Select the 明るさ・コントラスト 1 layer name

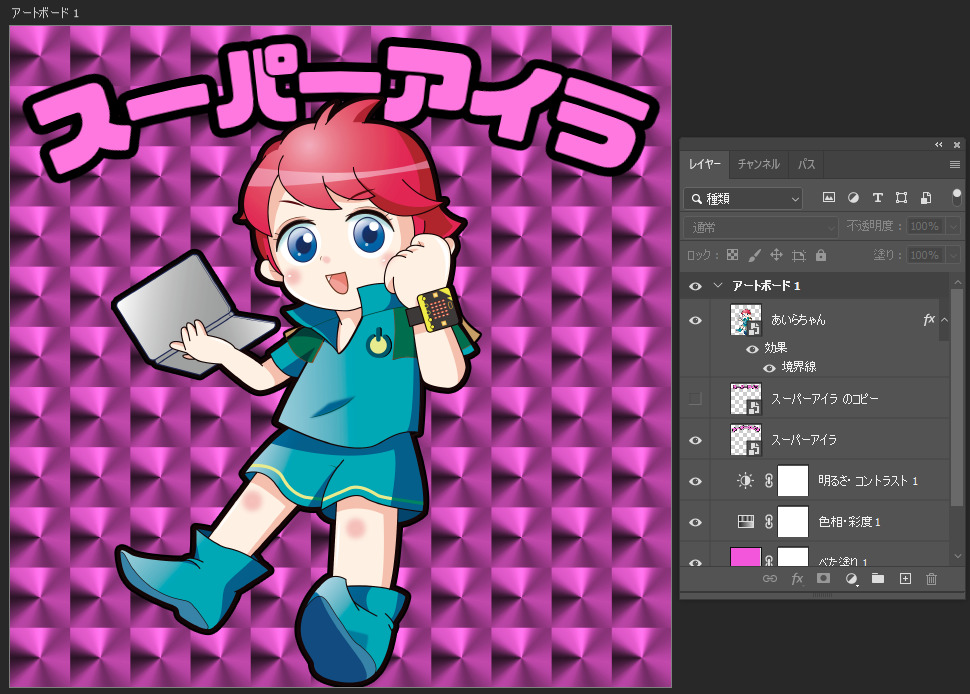coord(868,481)
